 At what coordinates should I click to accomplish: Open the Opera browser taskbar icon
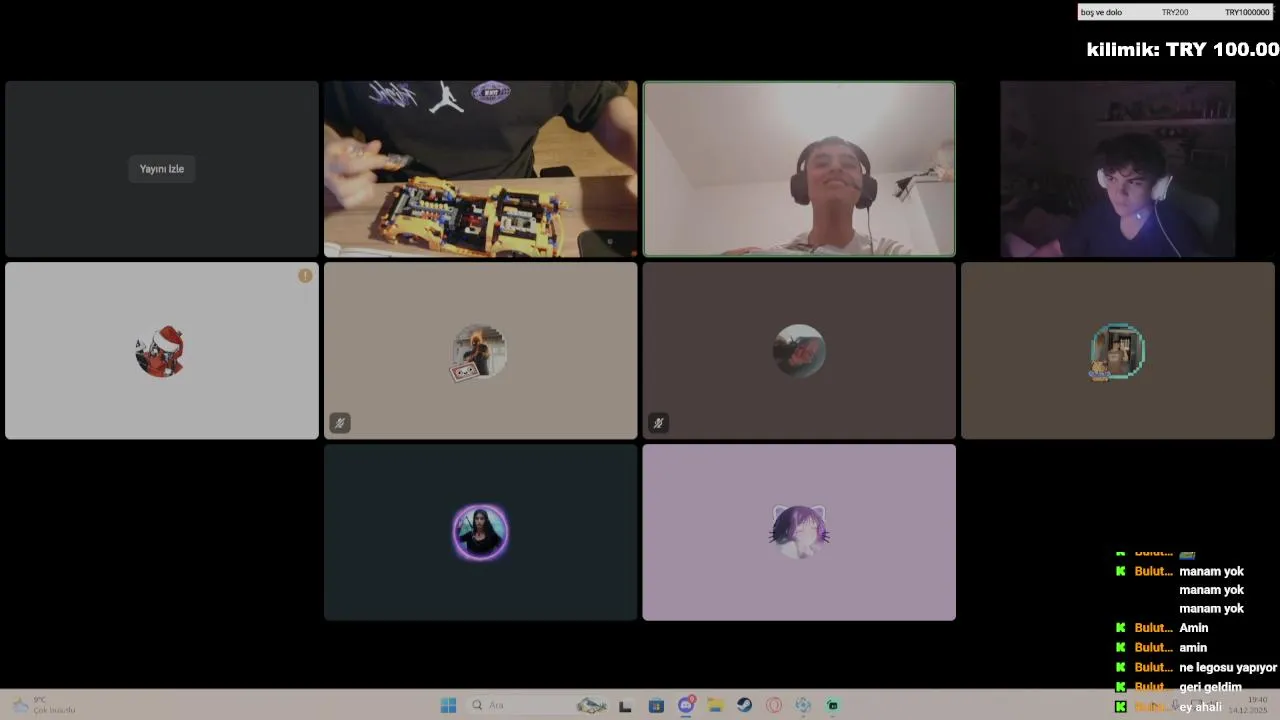click(x=773, y=705)
